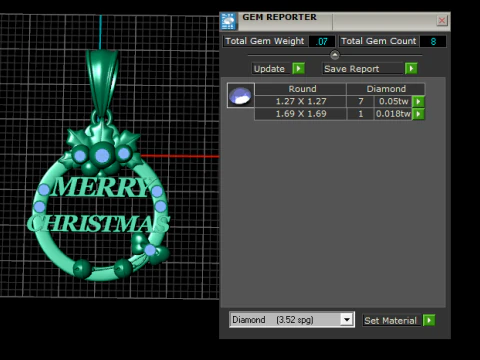
Task: Click the MERRY text on the pendant model
Action: pyautogui.click(x=102, y=187)
